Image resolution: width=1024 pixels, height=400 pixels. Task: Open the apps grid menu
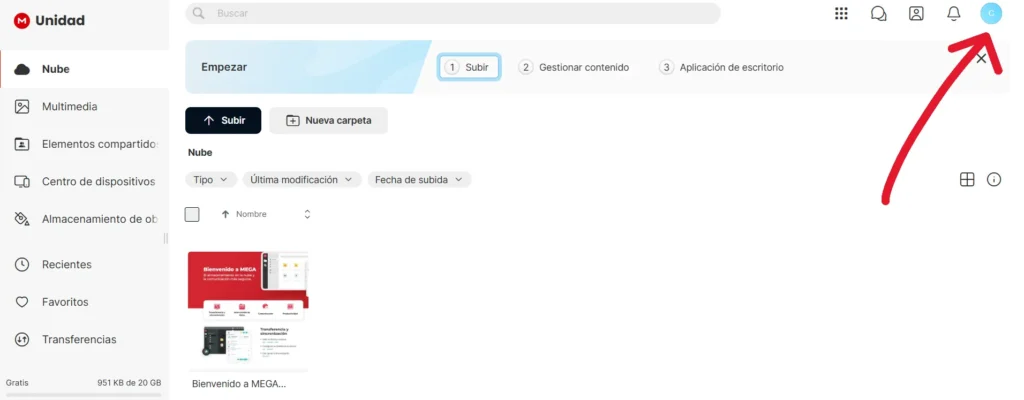[x=841, y=13]
